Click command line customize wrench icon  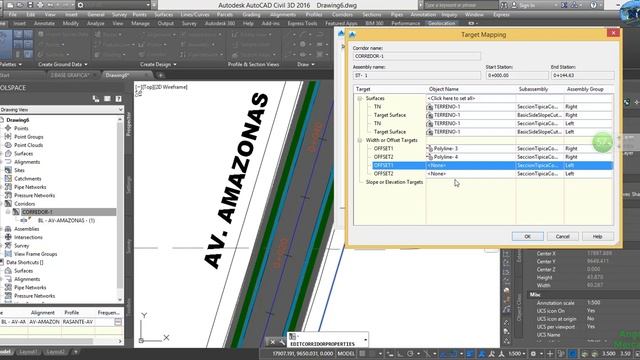pyautogui.click(x=282, y=342)
